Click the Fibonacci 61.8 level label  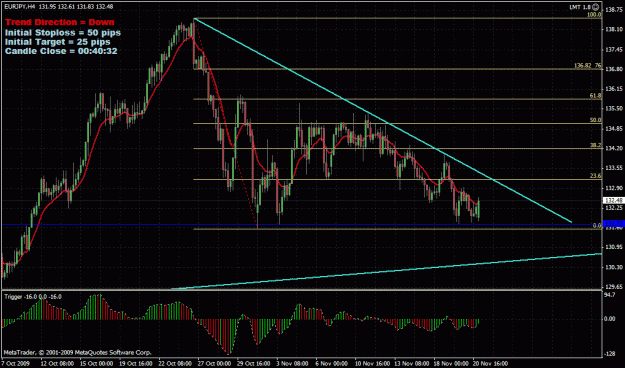pos(596,96)
